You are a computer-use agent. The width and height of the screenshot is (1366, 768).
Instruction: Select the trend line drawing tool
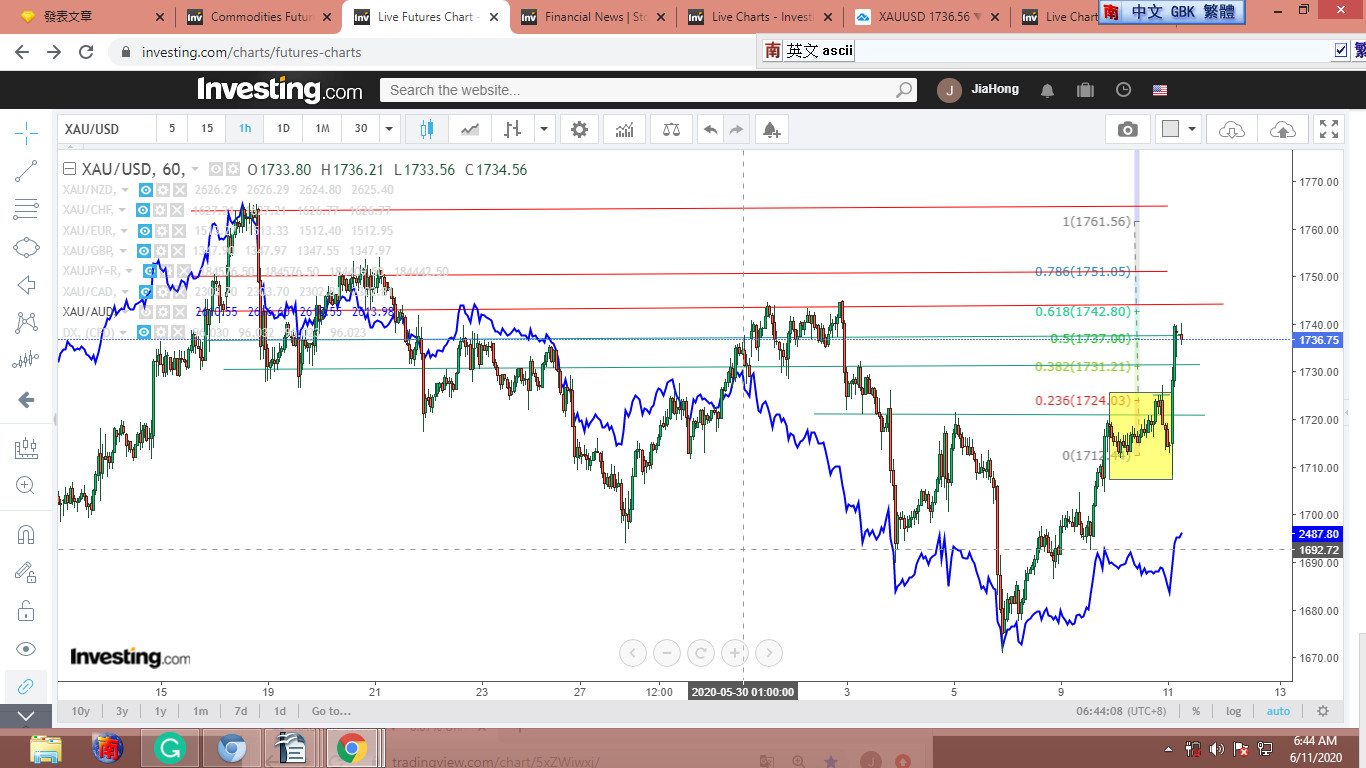coord(27,172)
